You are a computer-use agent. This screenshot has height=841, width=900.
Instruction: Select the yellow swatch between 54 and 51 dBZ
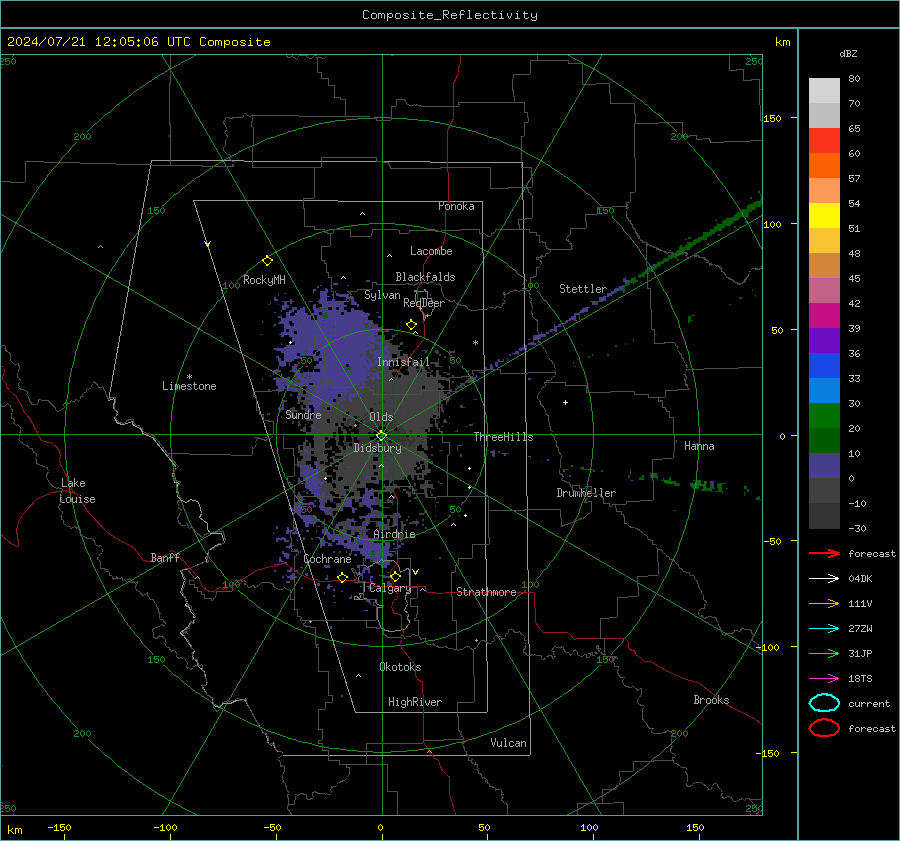(x=824, y=216)
